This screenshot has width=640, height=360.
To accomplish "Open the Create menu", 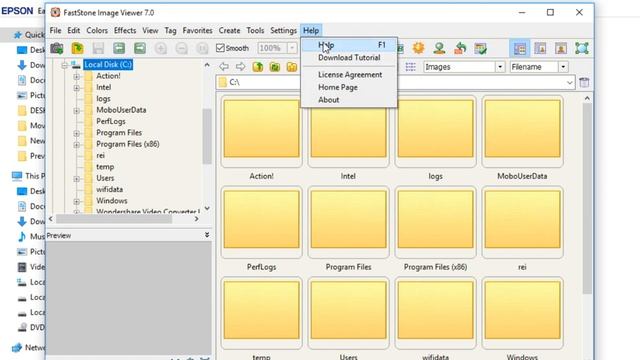I will click(x=229, y=31).
